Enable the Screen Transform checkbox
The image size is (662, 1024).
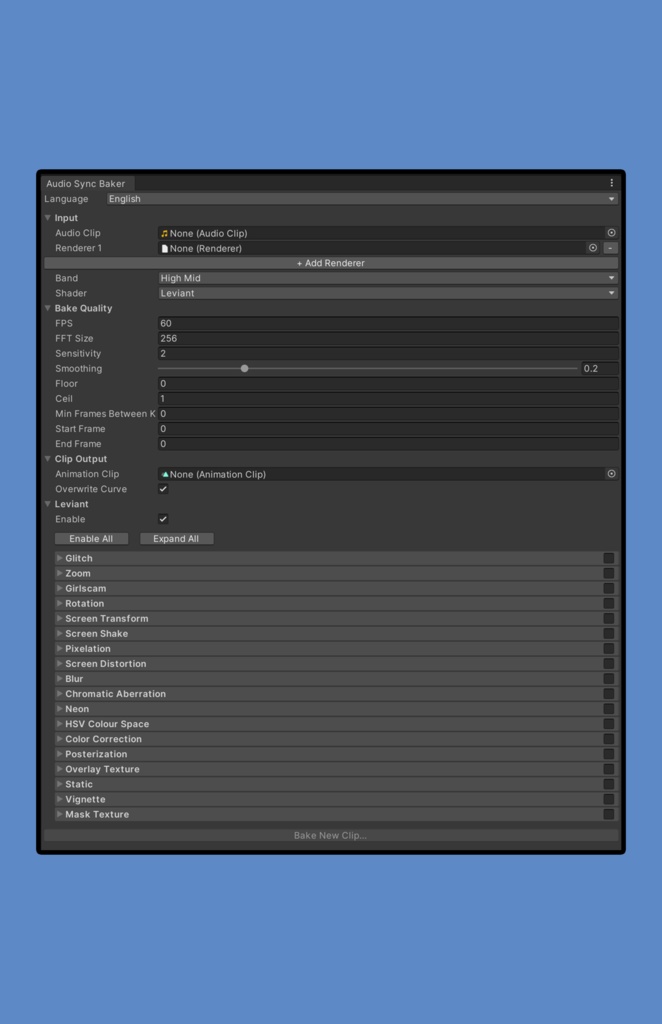pyautogui.click(x=608, y=618)
